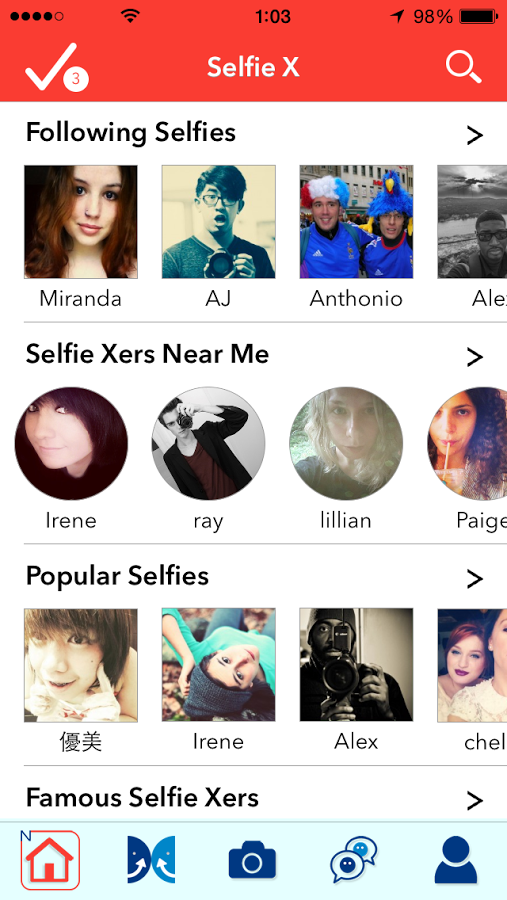Viewport: 507px width, 900px height.
Task: Expand Selfie Xers Near Me arrow
Action: coord(474,357)
